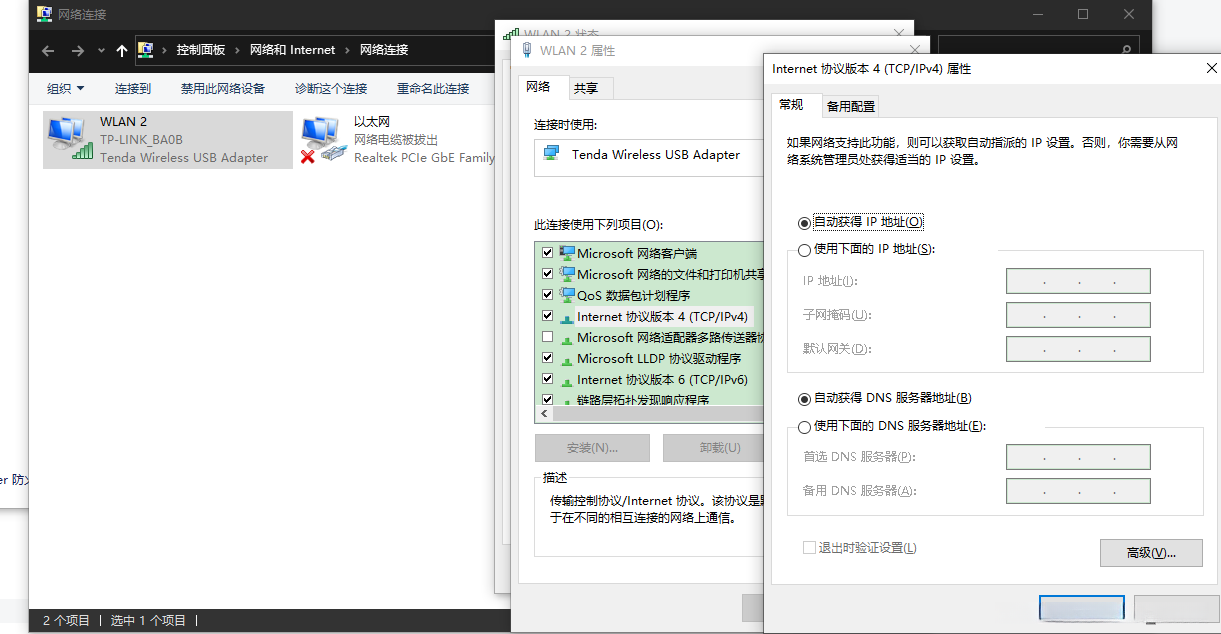Click the 网络连接 window title icon

45,14
